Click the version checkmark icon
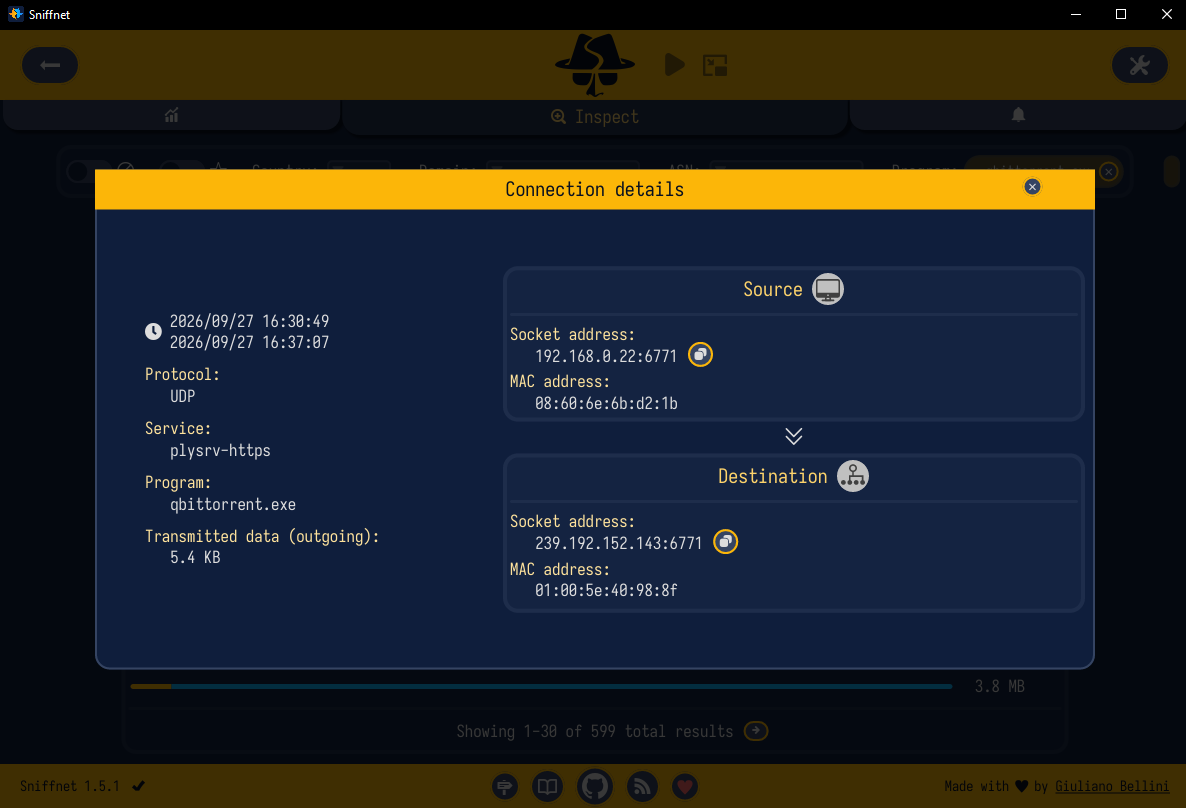The image size is (1186, 808). click(138, 786)
